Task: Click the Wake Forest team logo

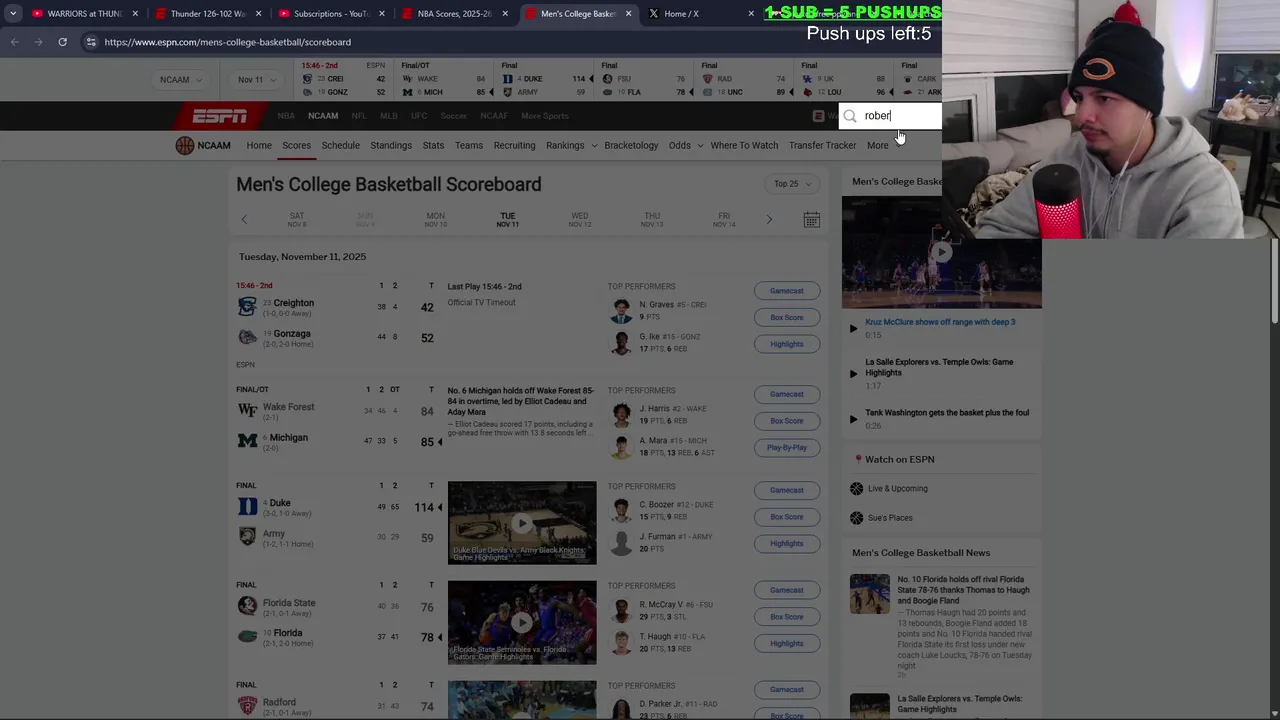Action: click(x=247, y=411)
